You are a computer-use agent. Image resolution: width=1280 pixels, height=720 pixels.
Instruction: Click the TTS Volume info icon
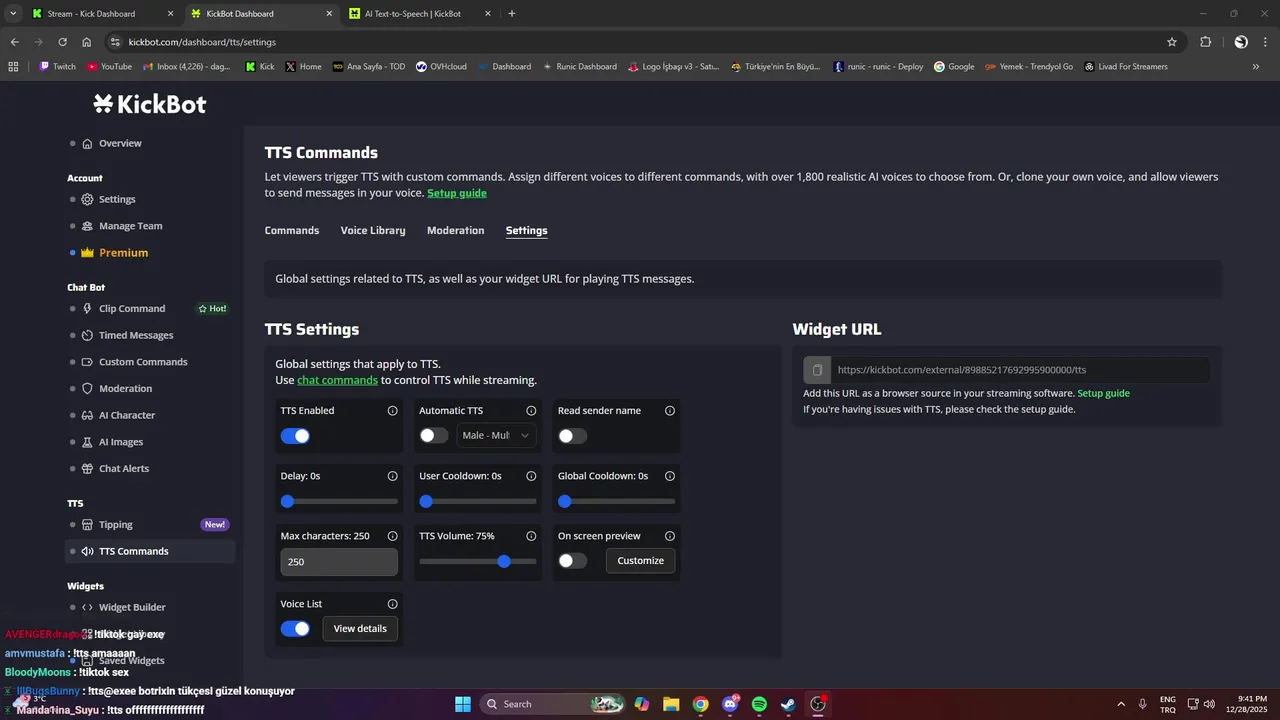pos(531,536)
